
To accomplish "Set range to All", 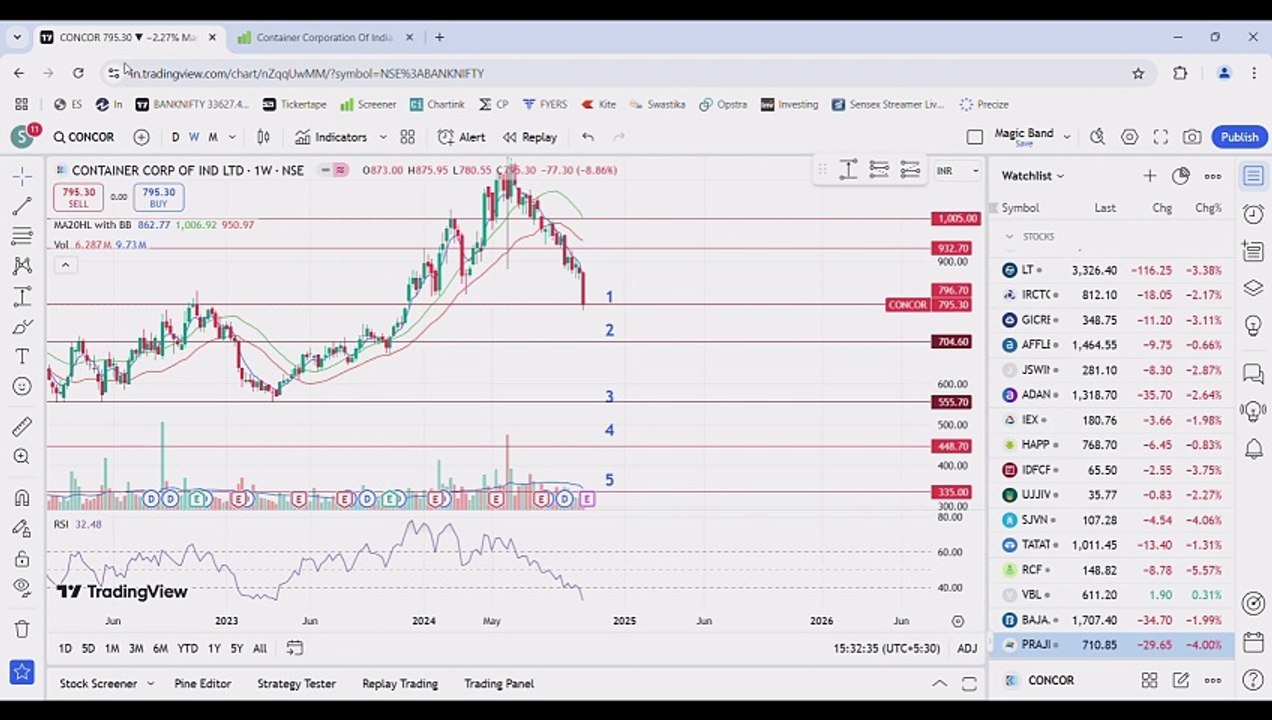I will click(x=260, y=649).
